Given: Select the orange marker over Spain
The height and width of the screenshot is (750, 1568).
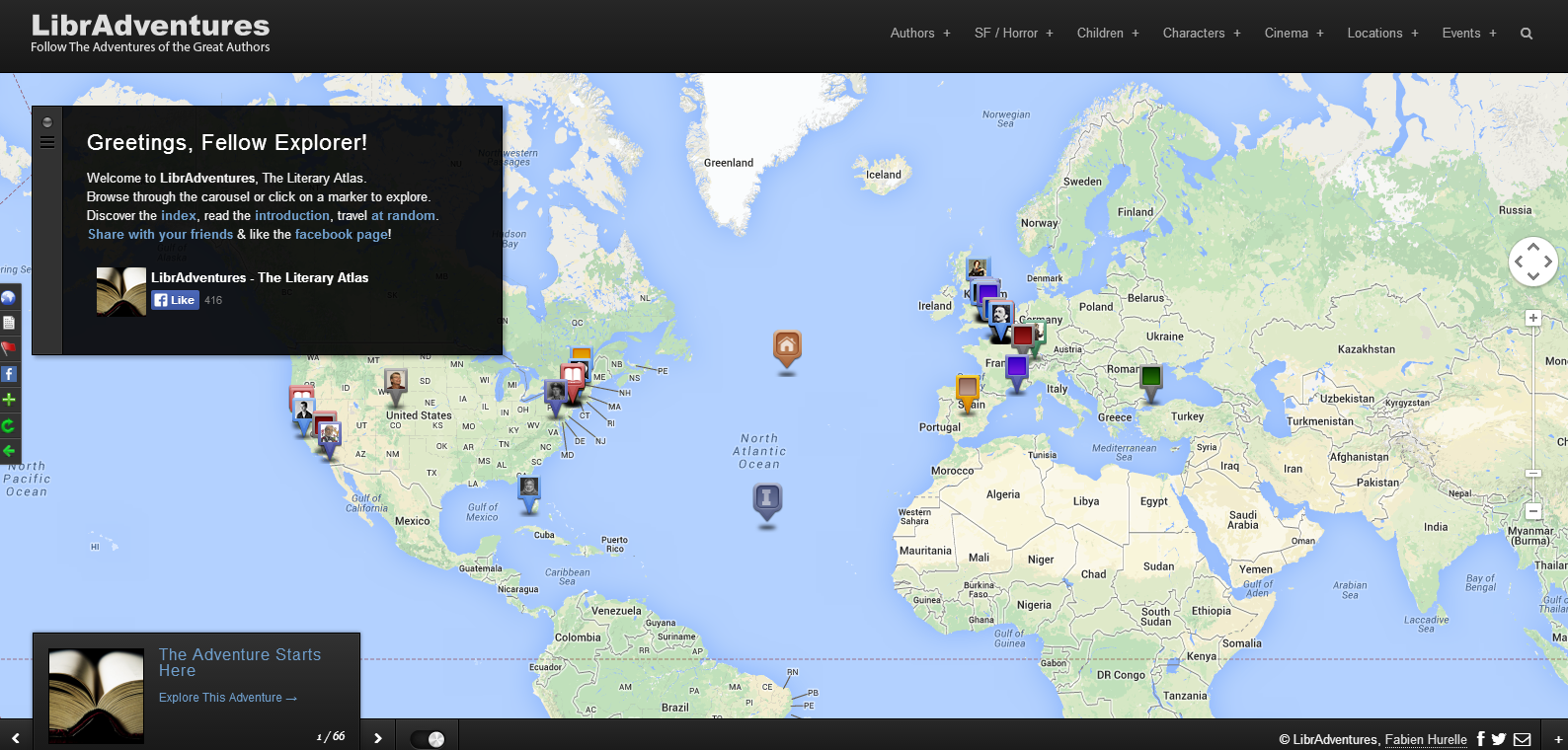Looking at the screenshot, I should click(968, 391).
